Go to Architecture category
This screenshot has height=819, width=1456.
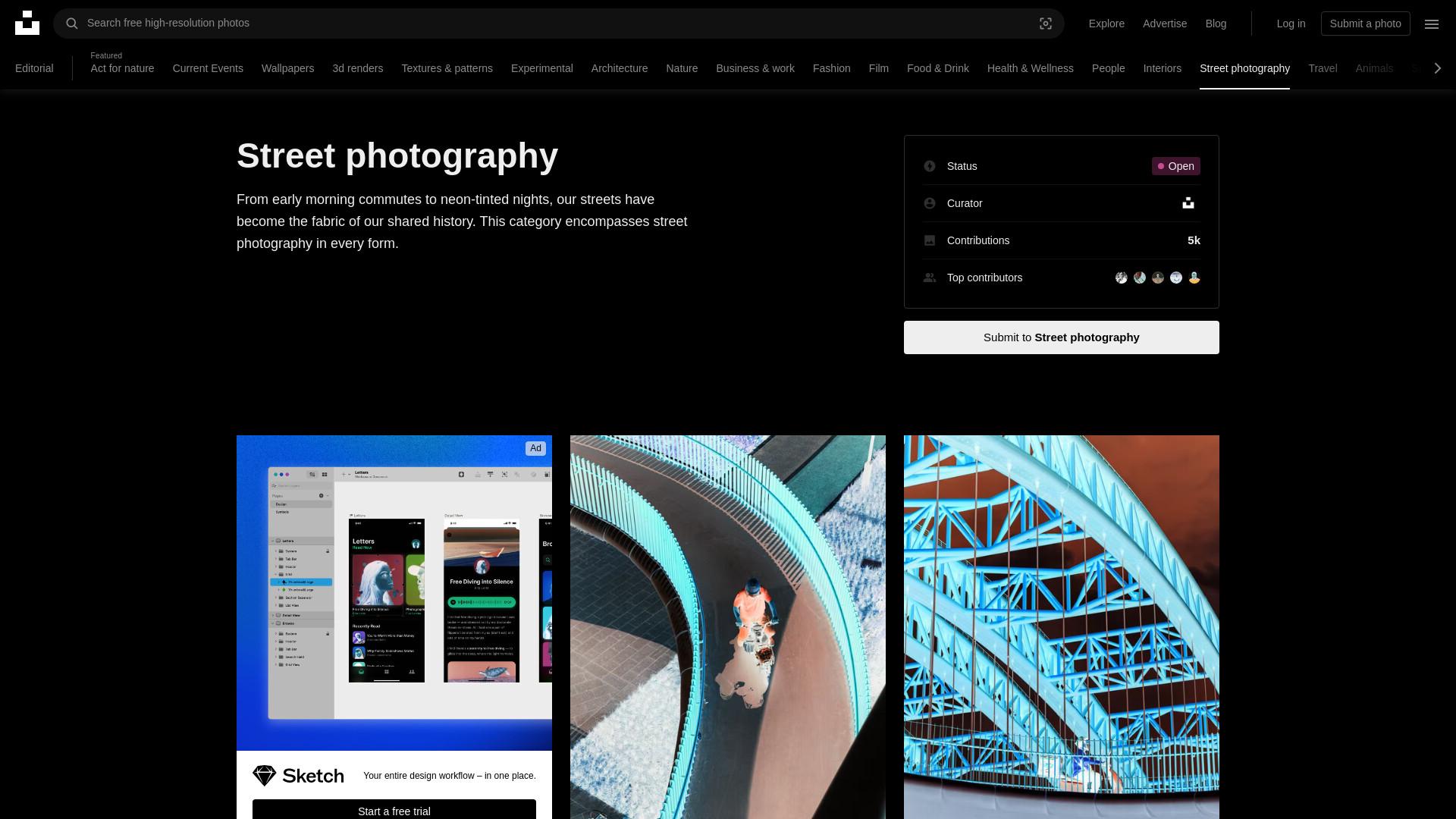620,68
